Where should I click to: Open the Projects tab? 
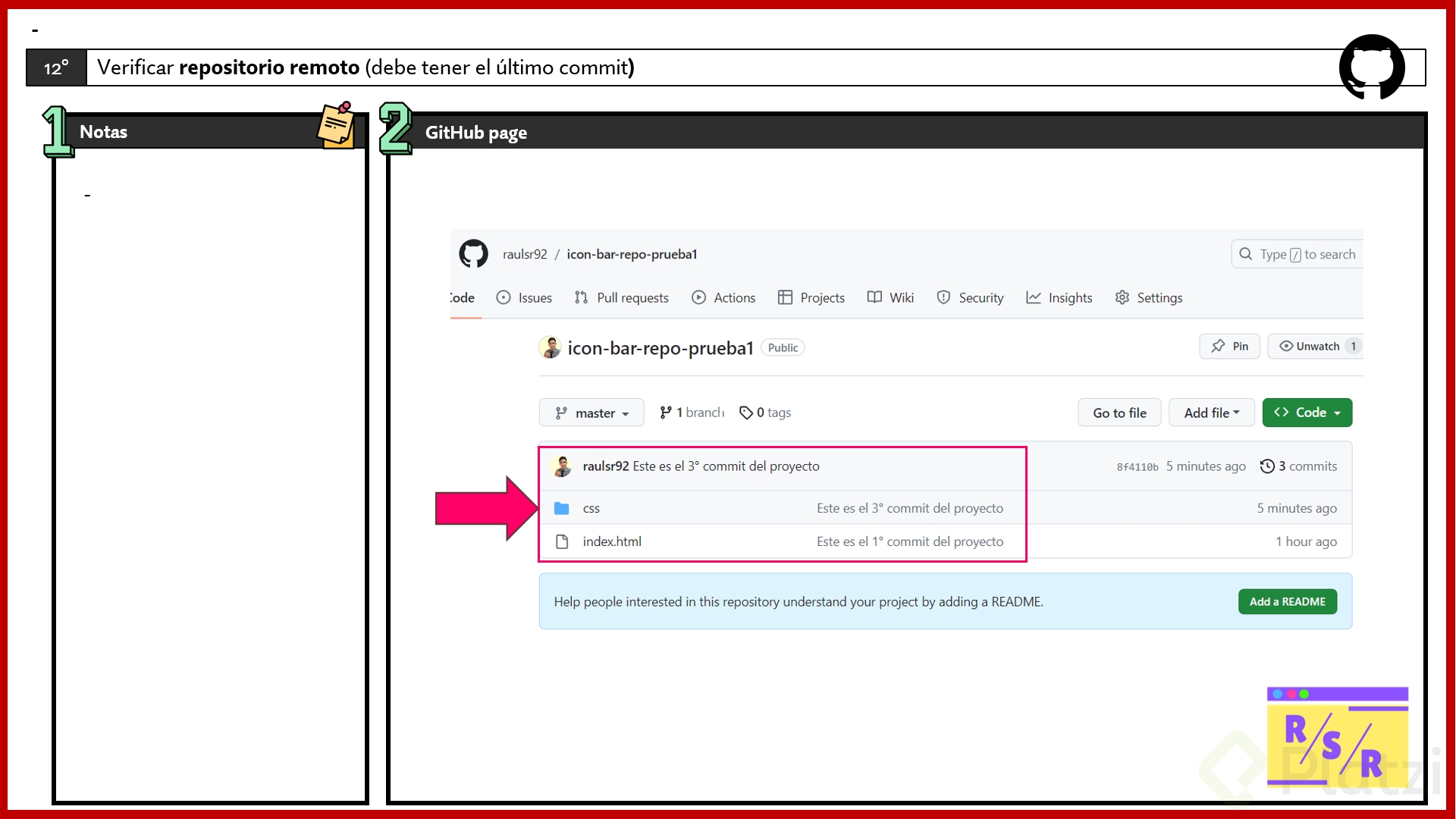click(x=811, y=297)
